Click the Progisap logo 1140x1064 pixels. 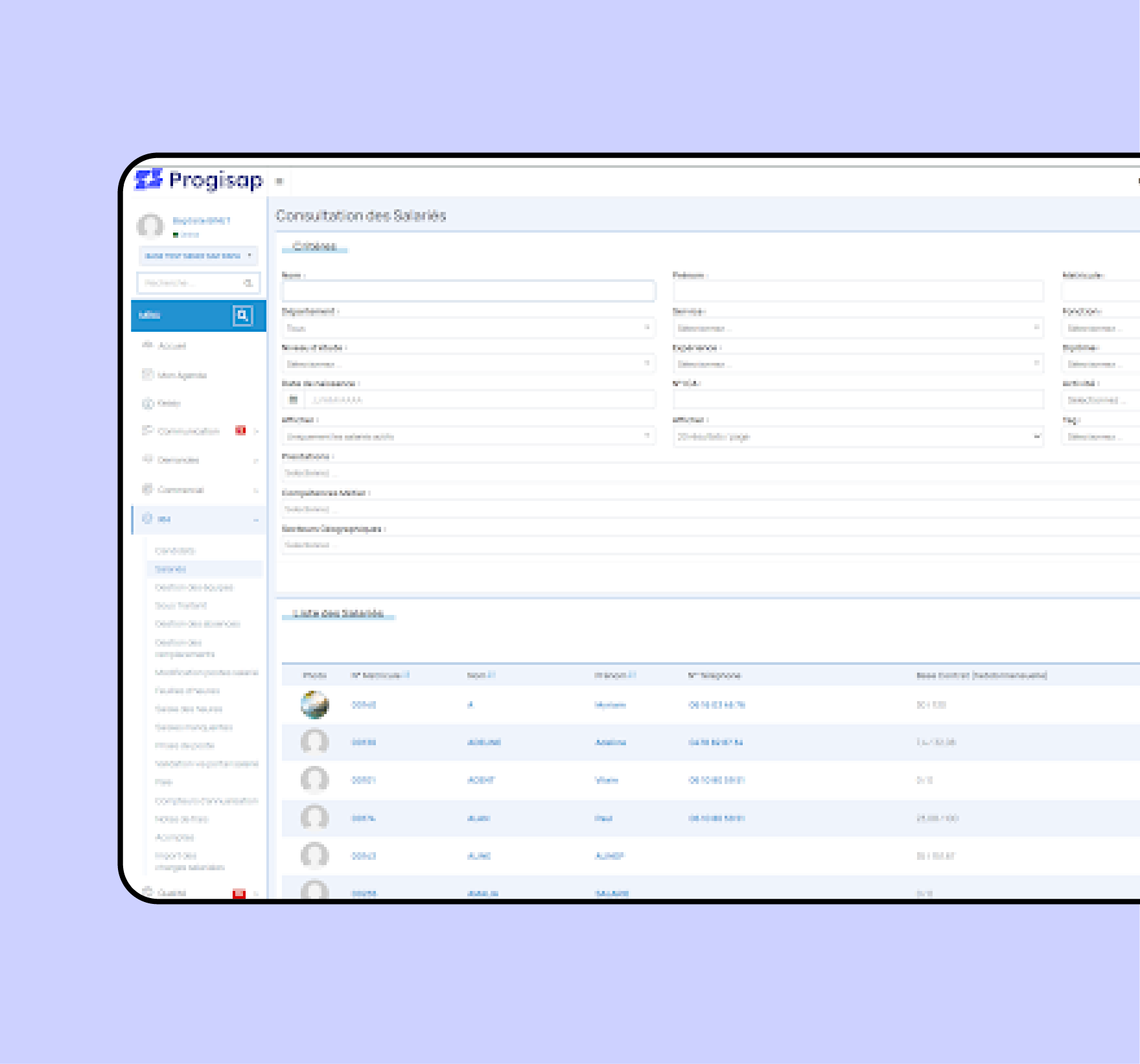[199, 180]
